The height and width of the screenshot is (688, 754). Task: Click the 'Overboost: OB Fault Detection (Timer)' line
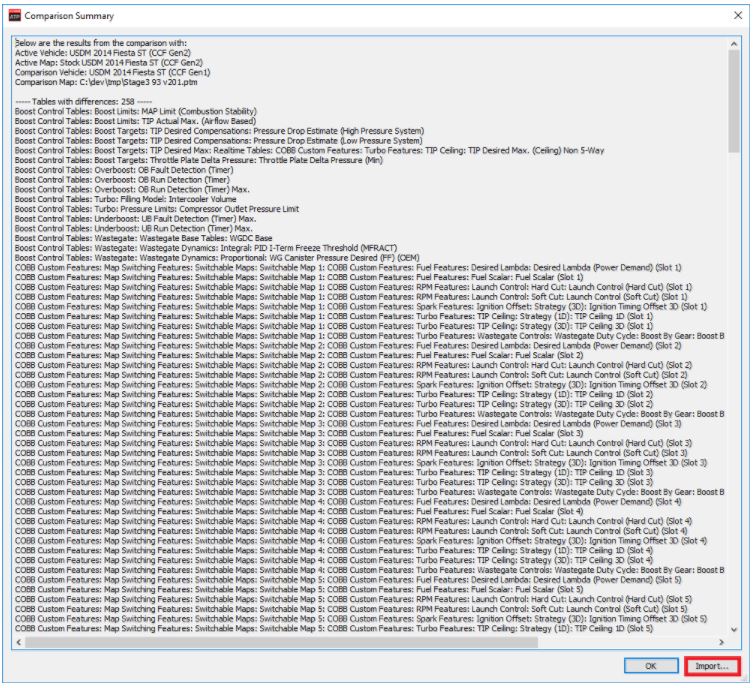[x=124, y=170]
